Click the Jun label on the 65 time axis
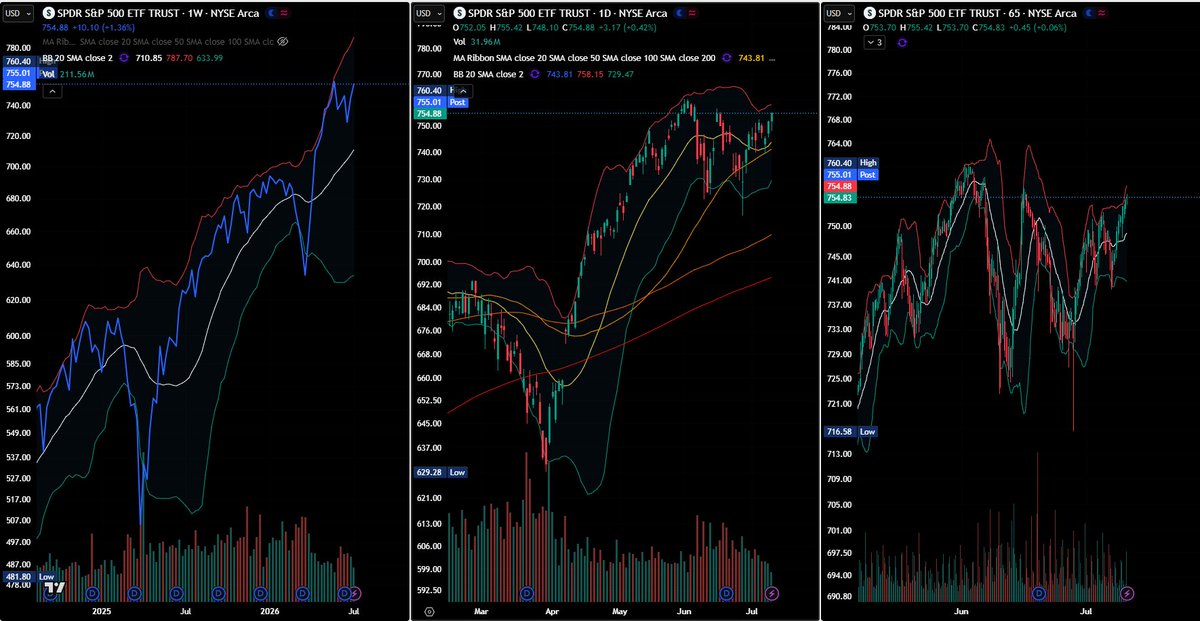 tap(961, 612)
